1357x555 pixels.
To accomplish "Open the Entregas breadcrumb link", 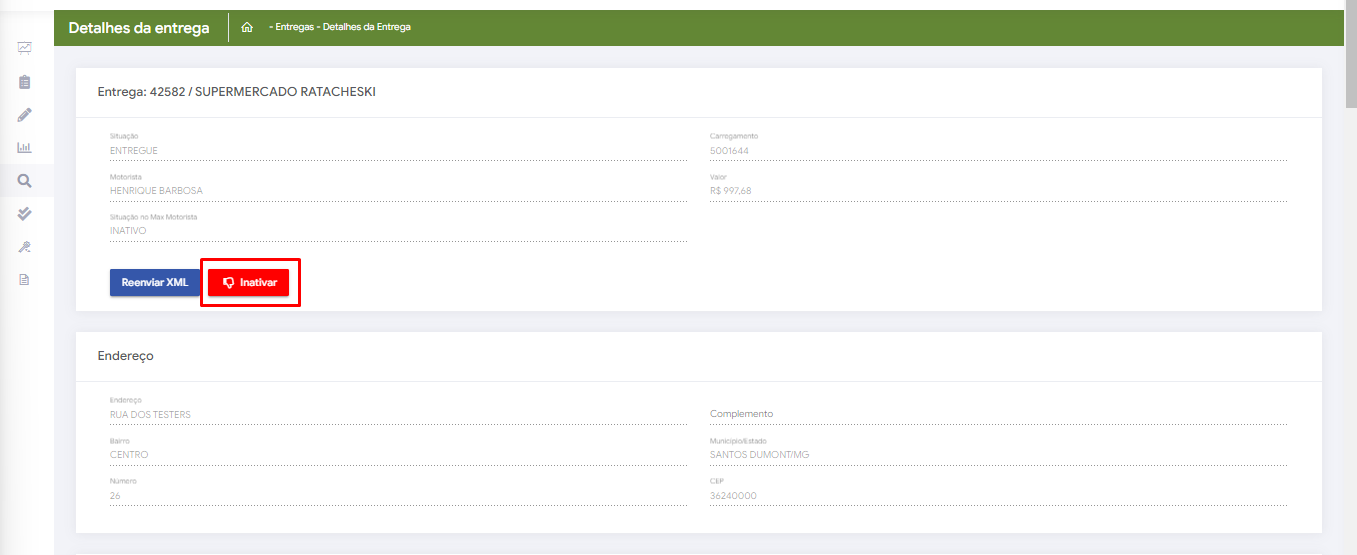I will coord(295,27).
